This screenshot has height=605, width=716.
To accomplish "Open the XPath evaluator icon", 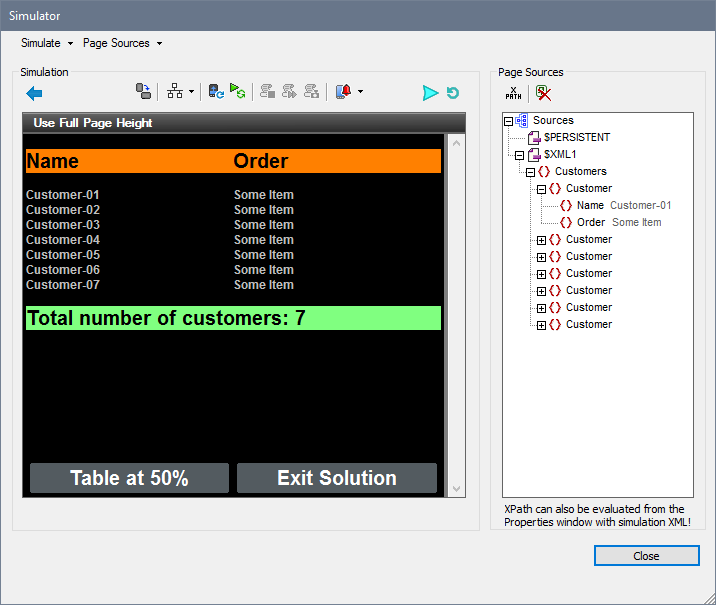I will point(513,93).
